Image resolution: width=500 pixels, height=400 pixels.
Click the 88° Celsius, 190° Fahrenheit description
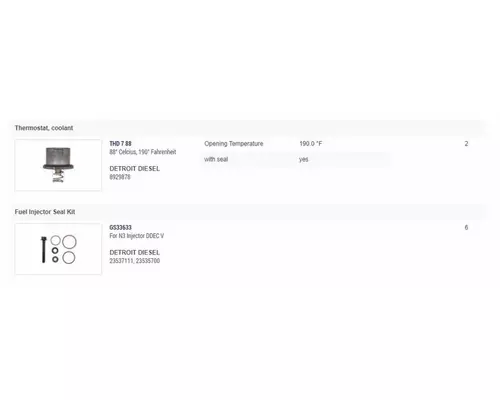[x=143, y=152]
